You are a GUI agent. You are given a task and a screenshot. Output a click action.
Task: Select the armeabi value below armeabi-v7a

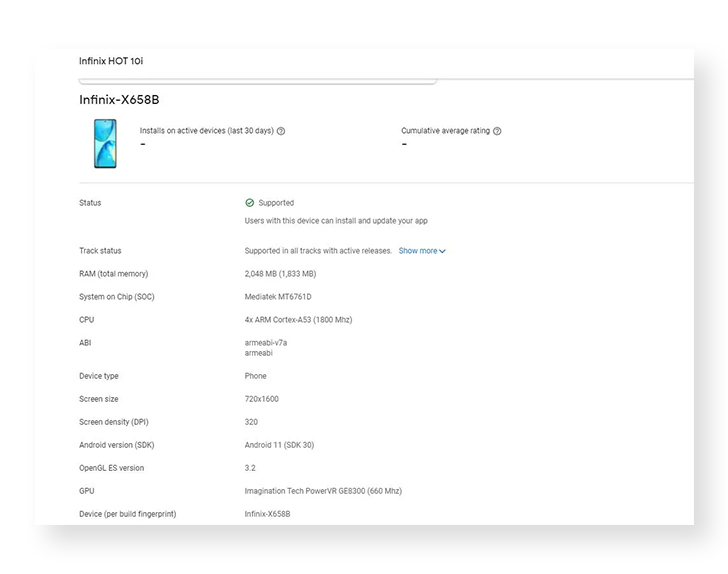[x=259, y=353]
